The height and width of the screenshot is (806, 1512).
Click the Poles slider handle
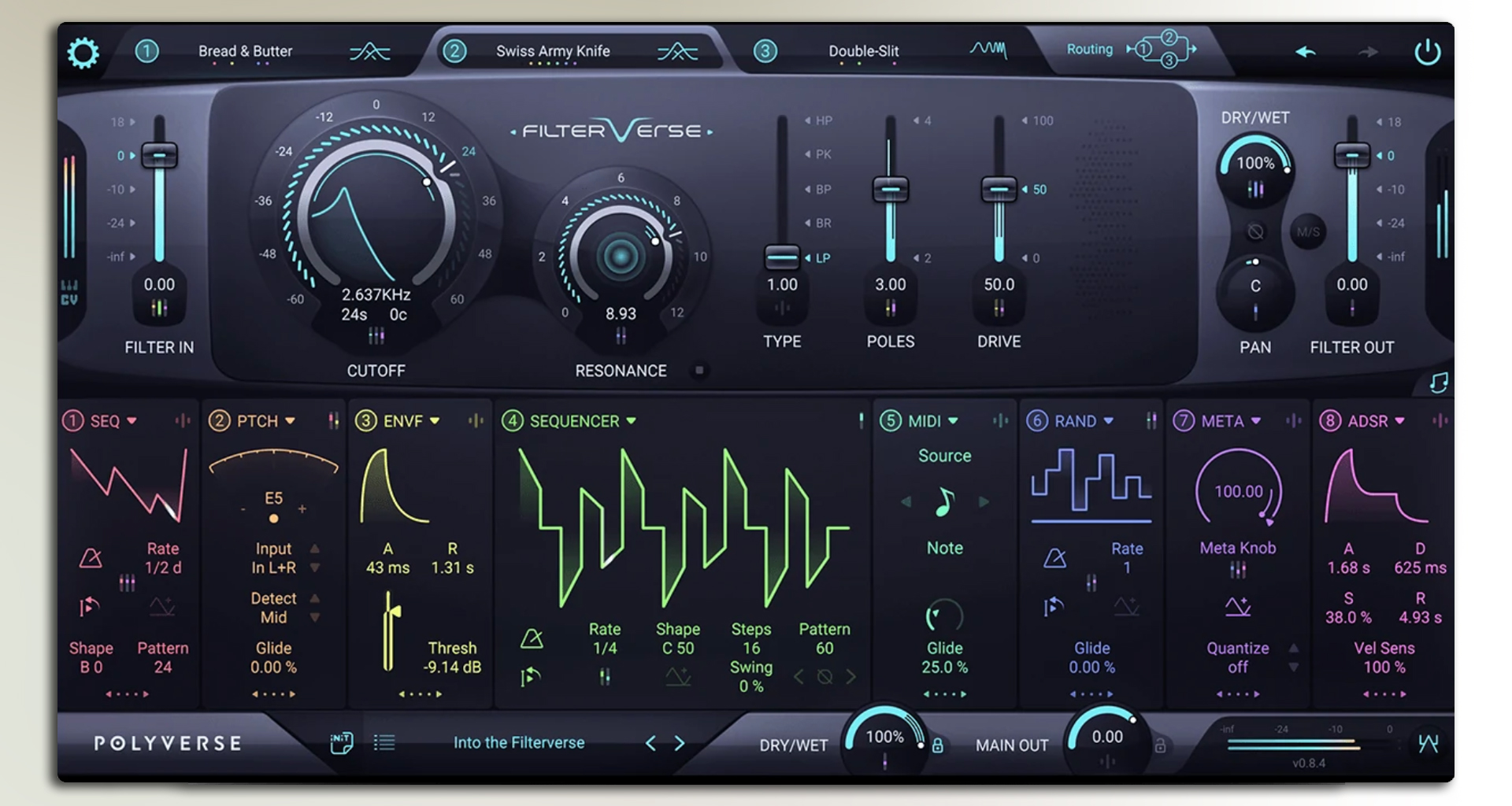891,189
